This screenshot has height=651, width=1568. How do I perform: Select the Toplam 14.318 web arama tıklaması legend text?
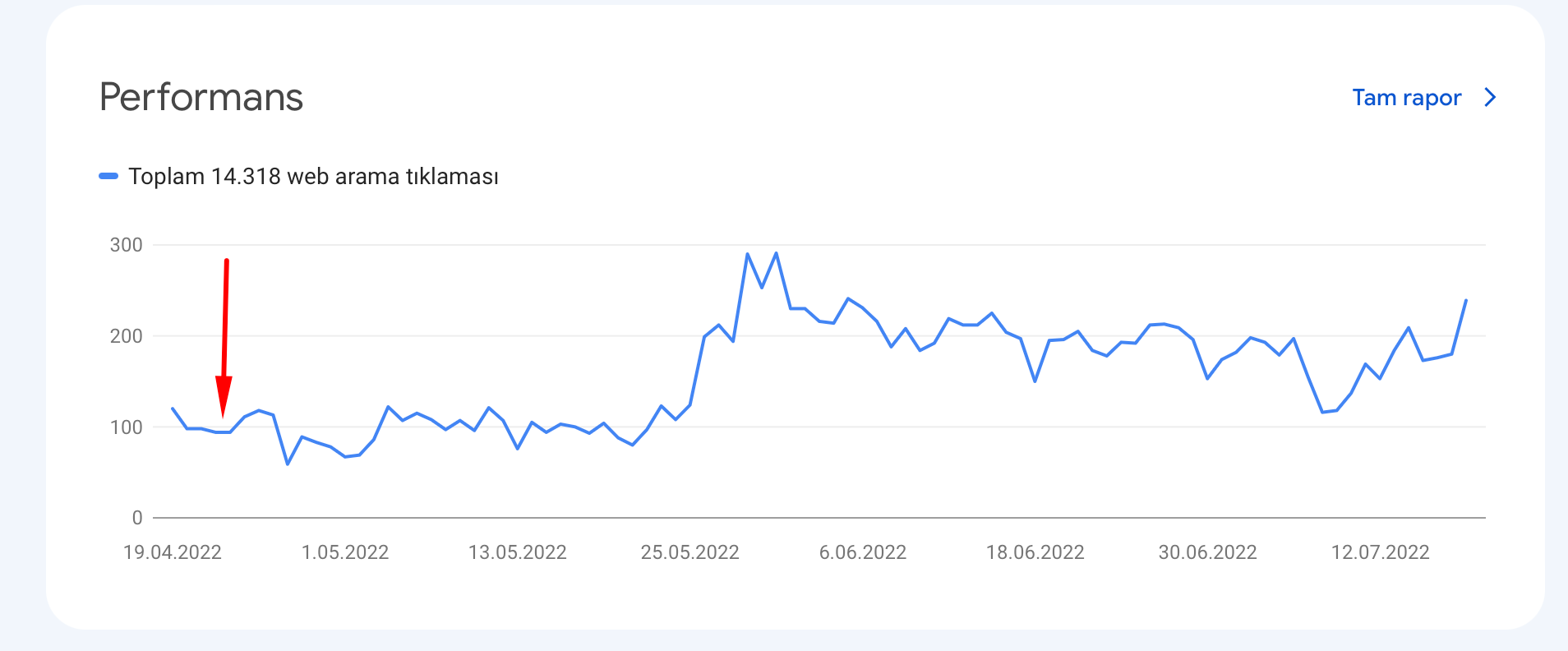(313, 177)
